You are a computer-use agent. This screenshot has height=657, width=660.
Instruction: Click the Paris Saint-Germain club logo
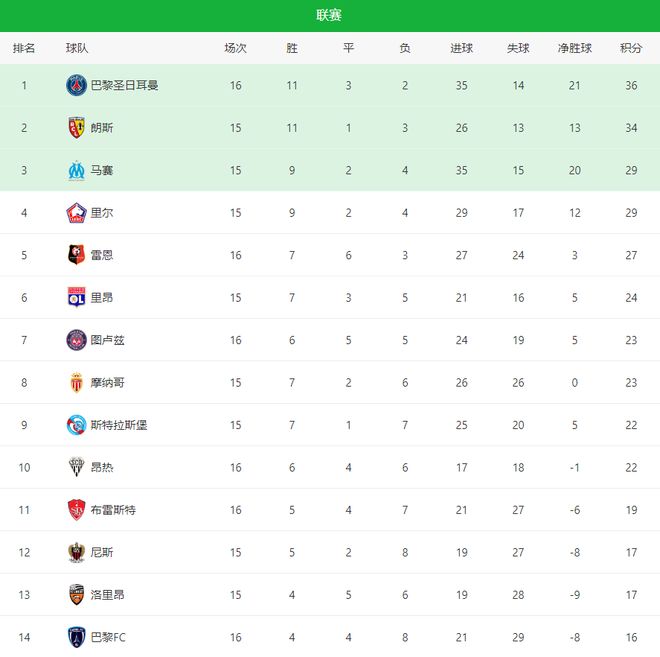click(x=77, y=85)
